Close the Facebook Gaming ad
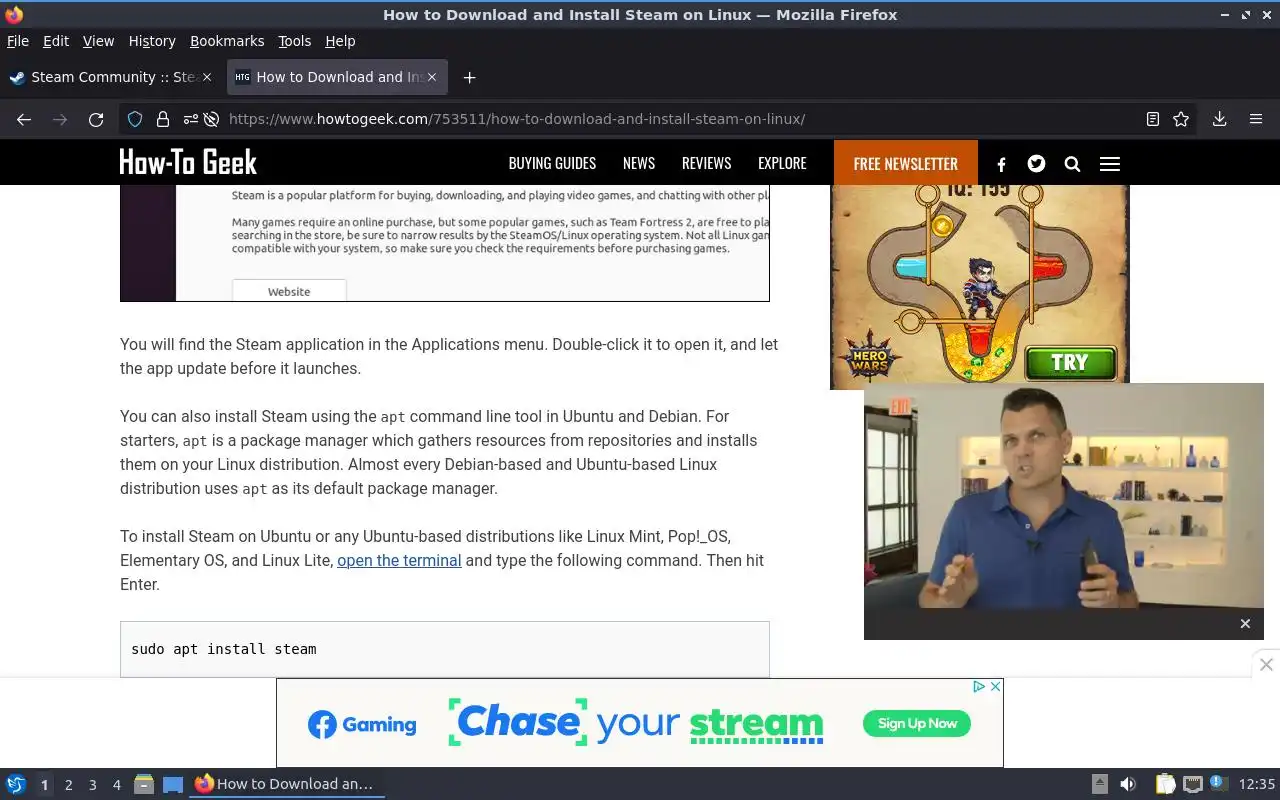1280x800 pixels. click(995, 687)
